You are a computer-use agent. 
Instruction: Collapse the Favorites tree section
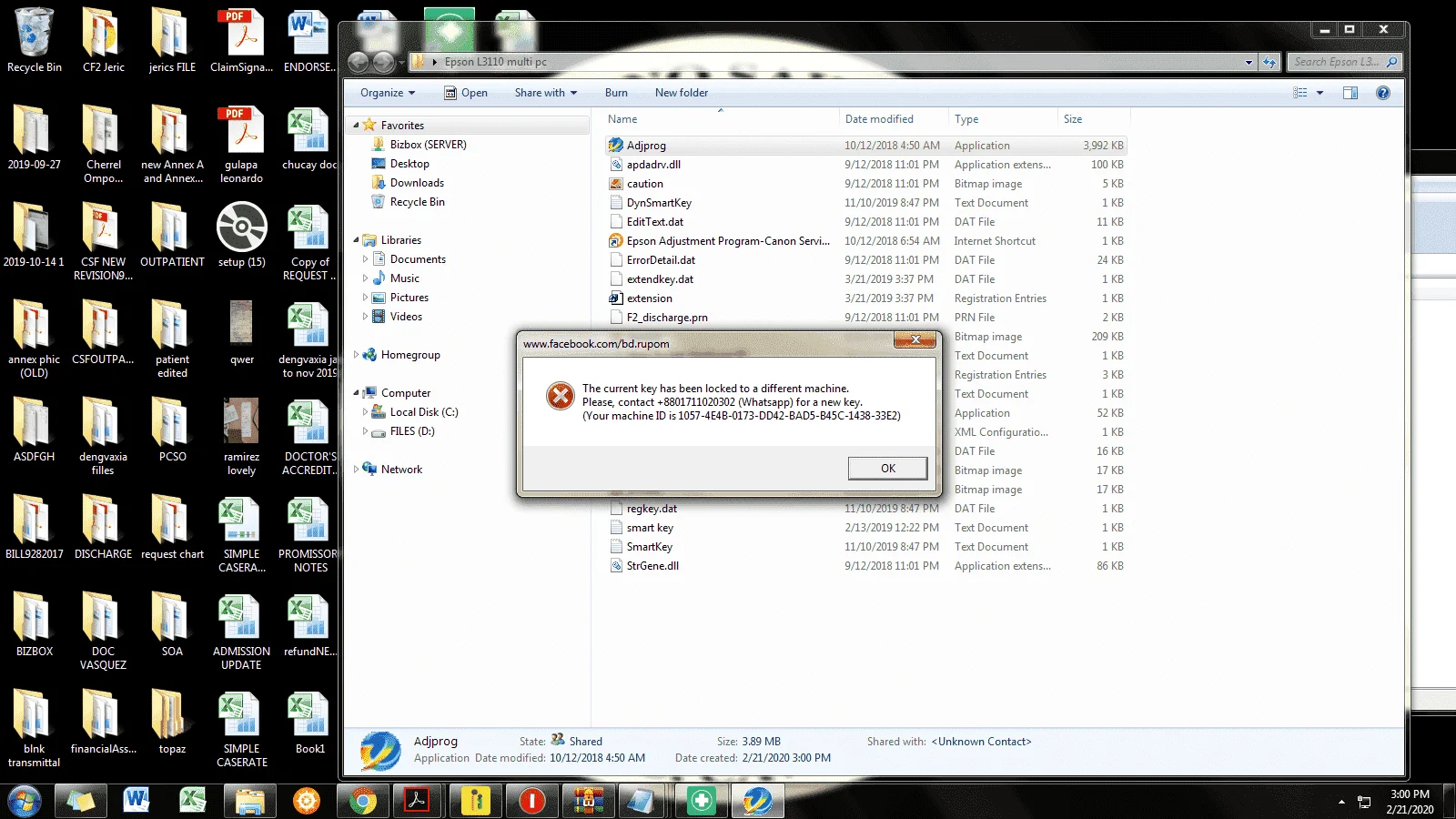coord(356,126)
